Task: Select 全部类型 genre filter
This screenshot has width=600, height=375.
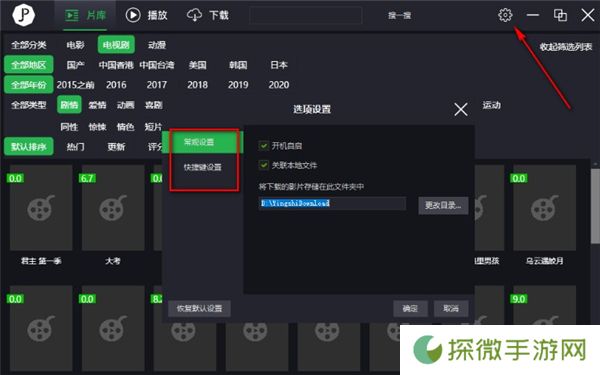Action: coord(29,105)
